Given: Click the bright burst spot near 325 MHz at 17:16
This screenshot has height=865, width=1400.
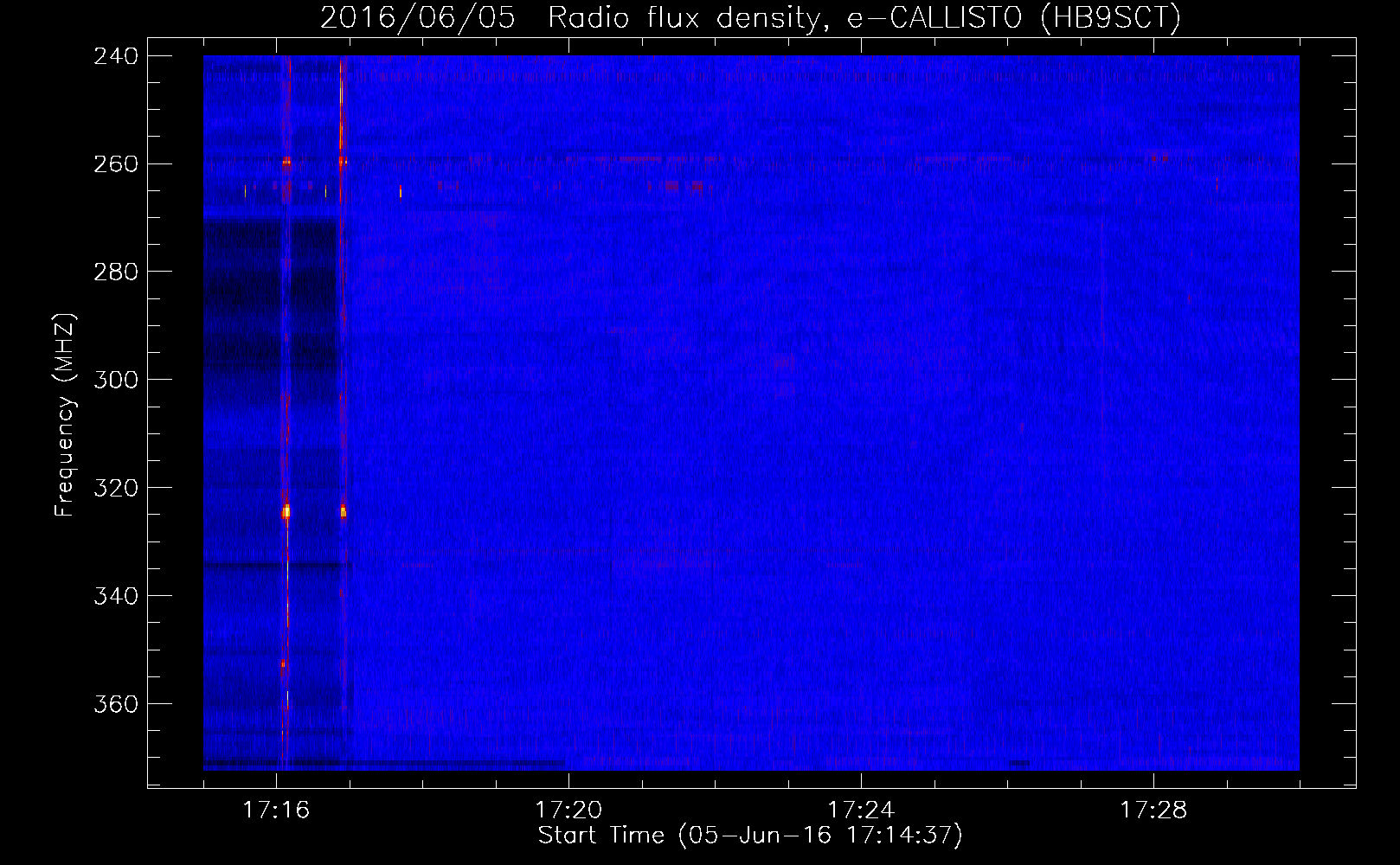Looking at the screenshot, I should coord(286,511).
